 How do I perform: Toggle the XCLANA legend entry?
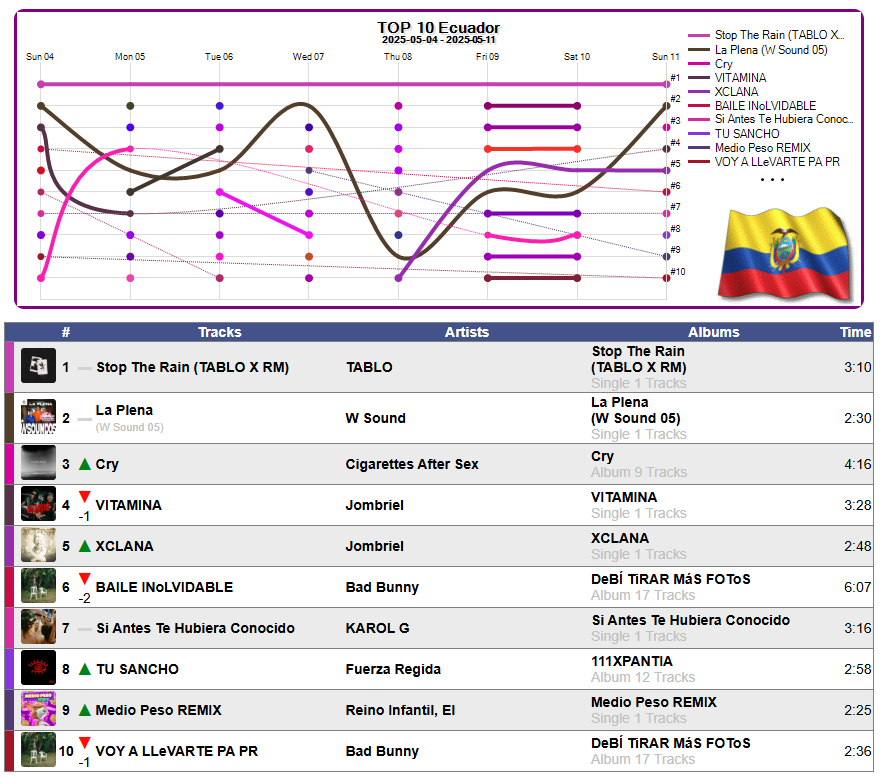(723, 92)
